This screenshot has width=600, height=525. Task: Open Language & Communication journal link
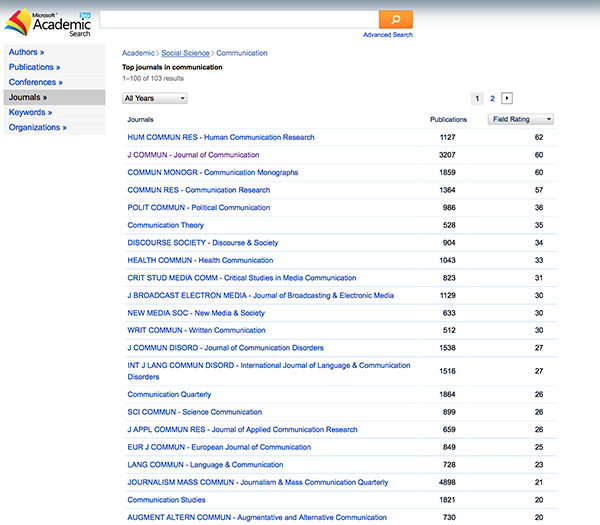click(x=205, y=465)
